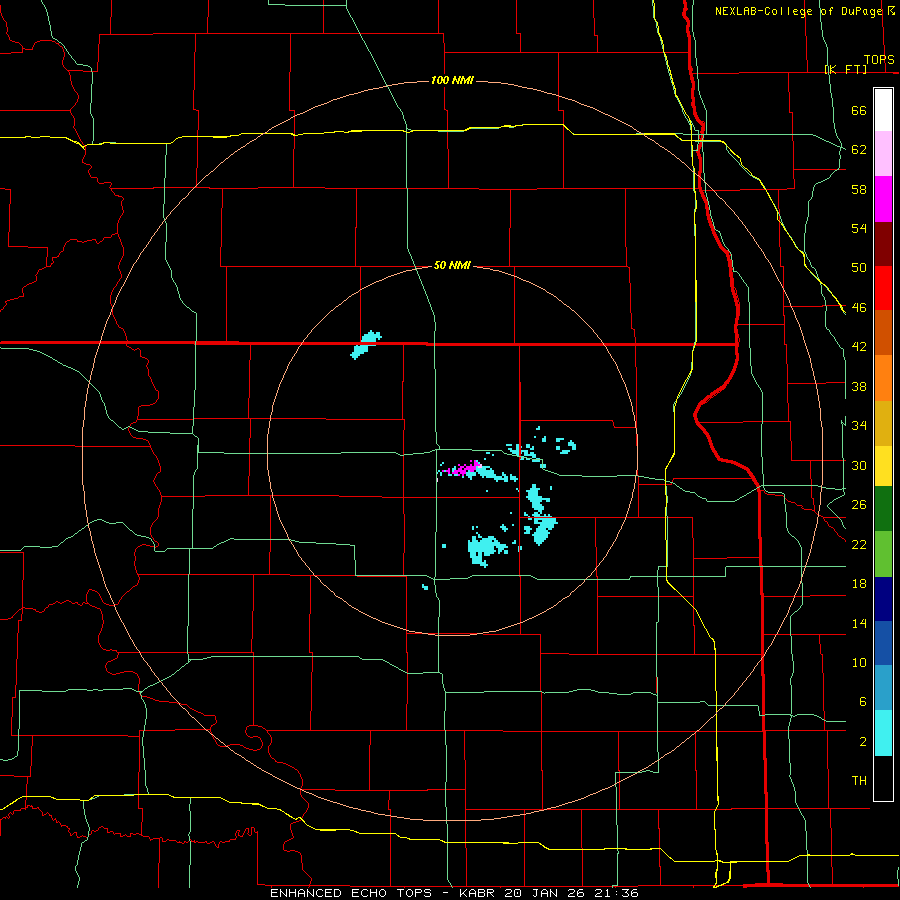Click the legend value '14'

click(859, 623)
